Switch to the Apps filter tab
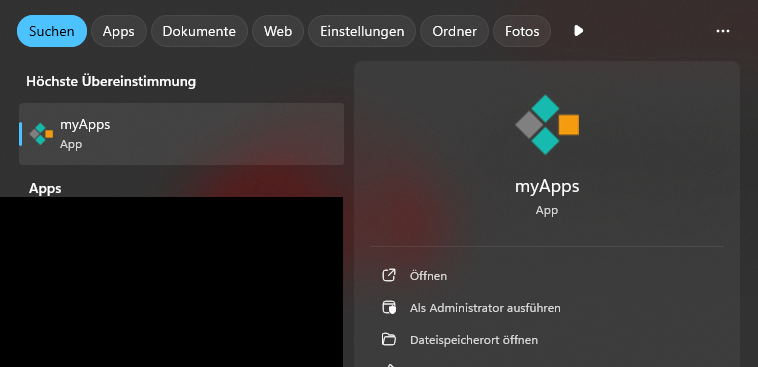This screenshot has height=367, width=758. [118, 31]
